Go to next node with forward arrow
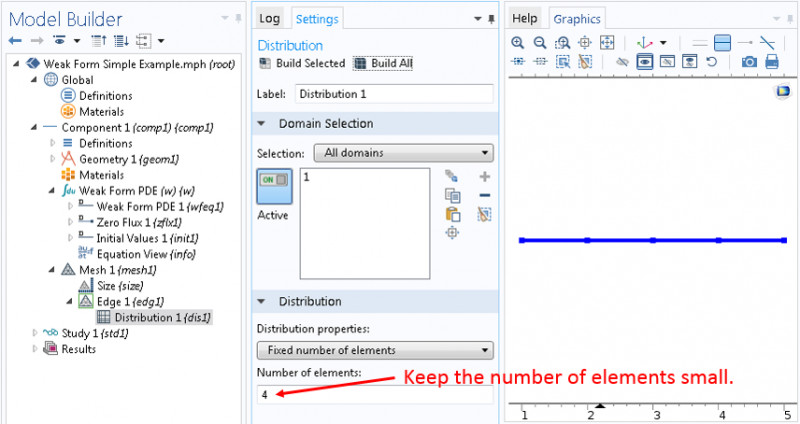 (37, 41)
